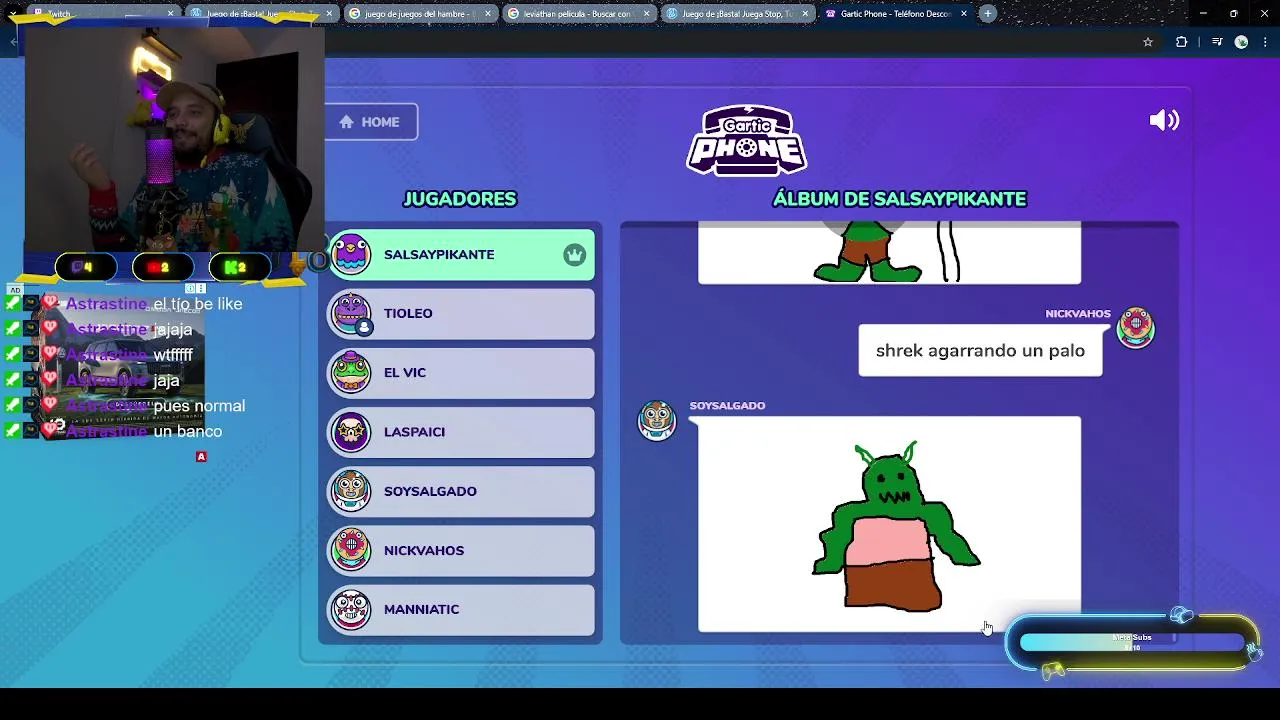The width and height of the screenshot is (1280, 720).
Task: Close the 'leviathan pelicula' tab
Action: pos(647,14)
